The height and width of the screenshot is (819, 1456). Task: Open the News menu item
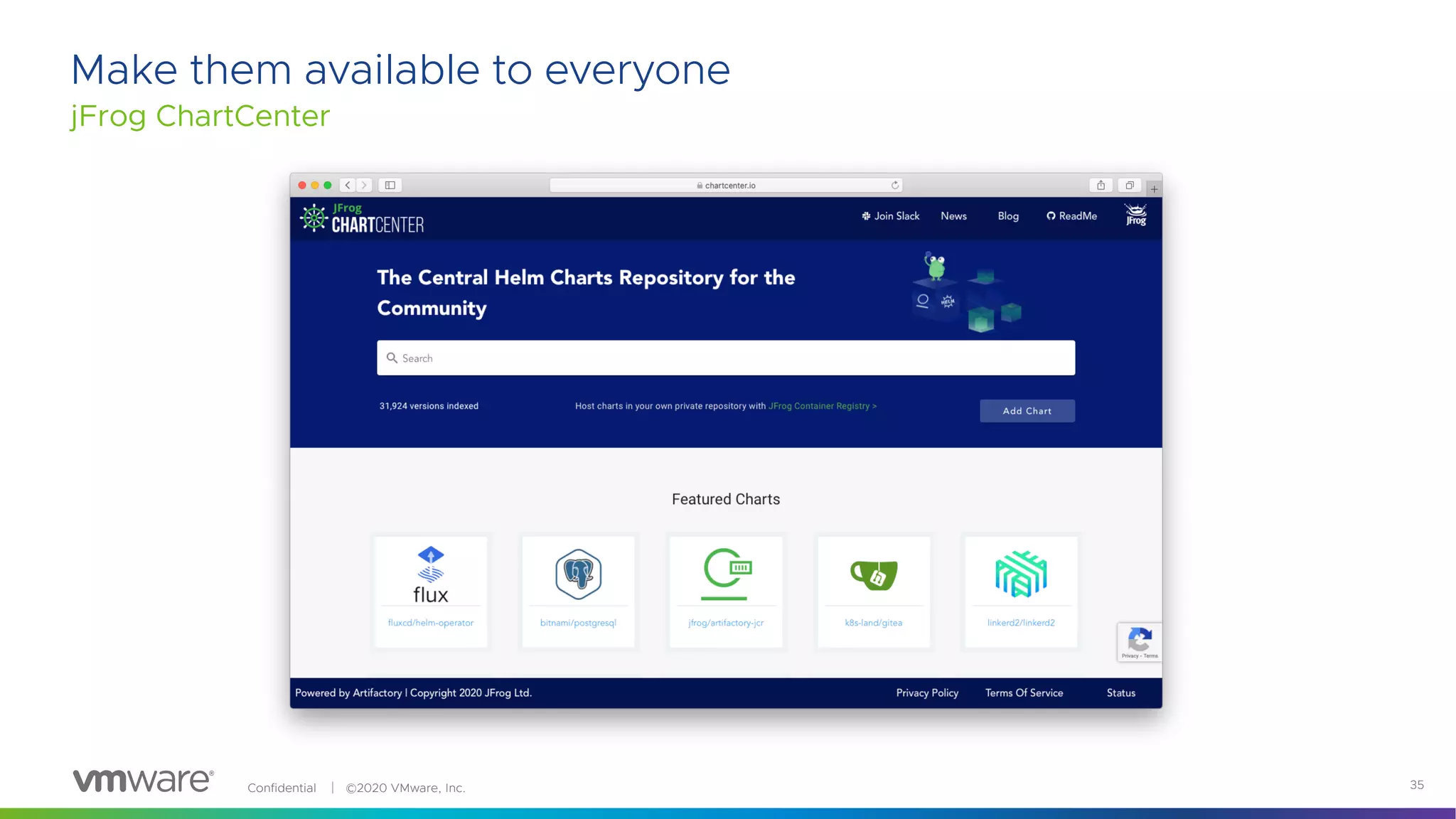click(953, 216)
